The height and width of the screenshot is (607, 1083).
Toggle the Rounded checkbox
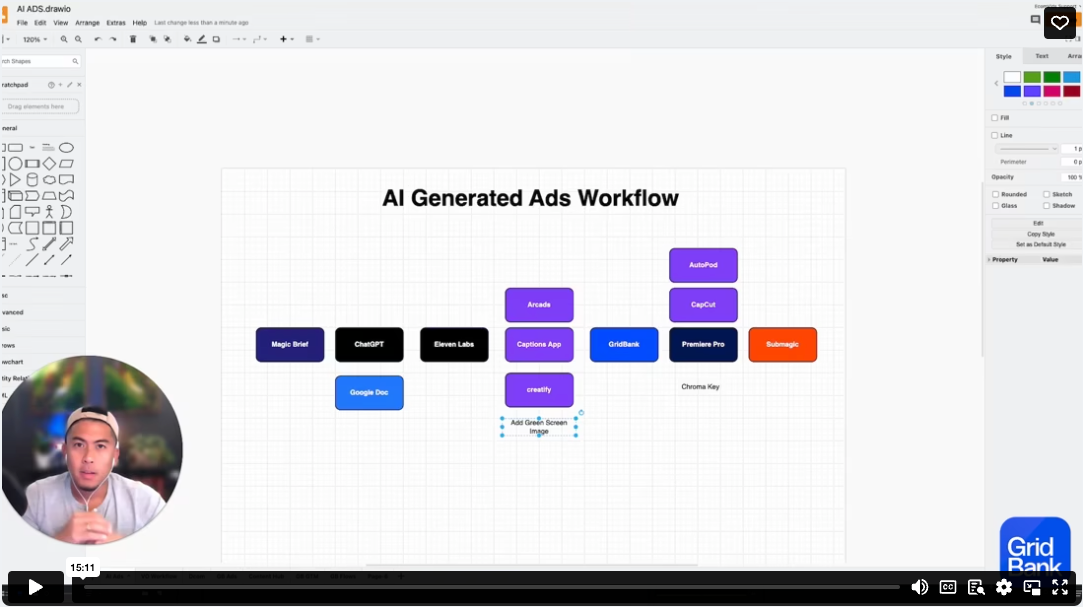coord(995,194)
